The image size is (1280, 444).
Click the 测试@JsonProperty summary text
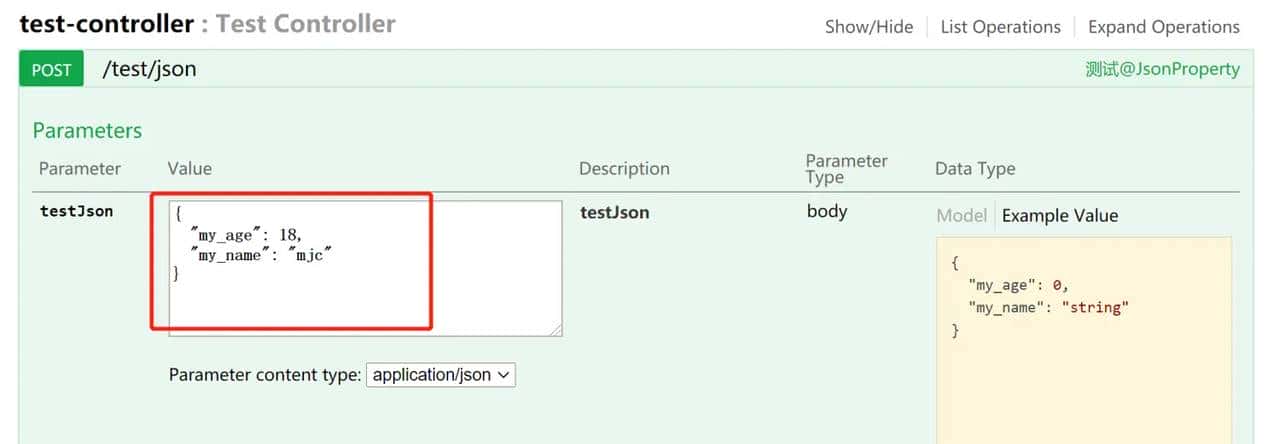(x=1162, y=69)
